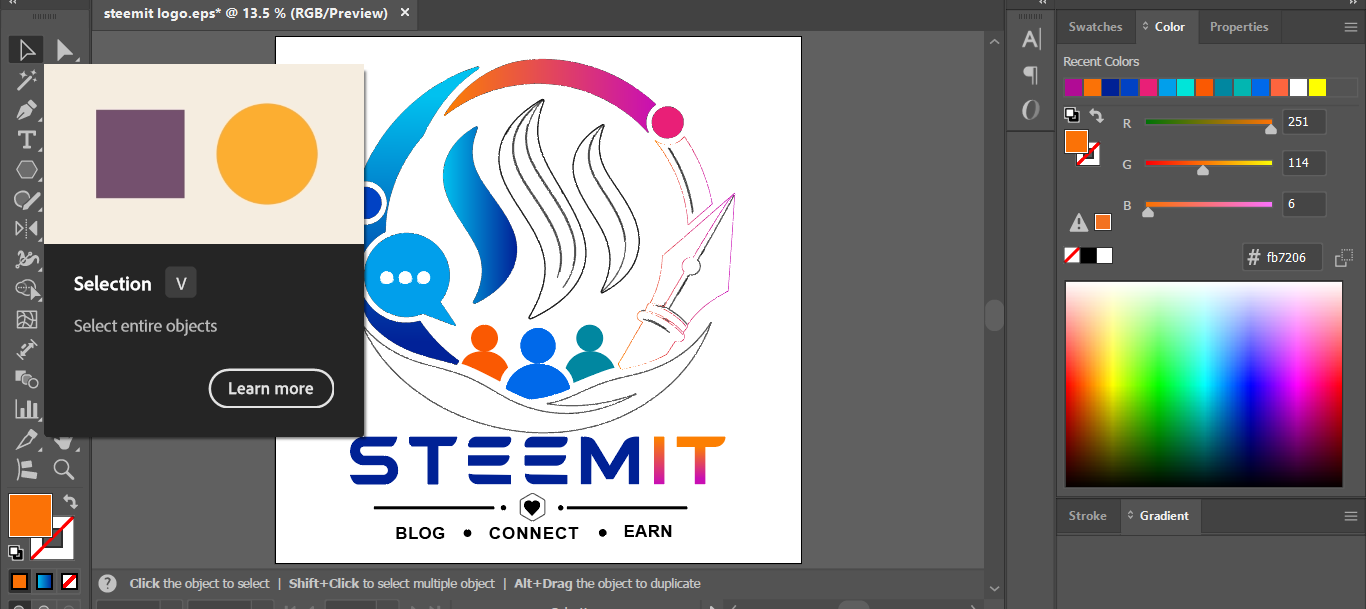Click the status bar help question icon
The height and width of the screenshot is (609, 1366).
pos(108,583)
